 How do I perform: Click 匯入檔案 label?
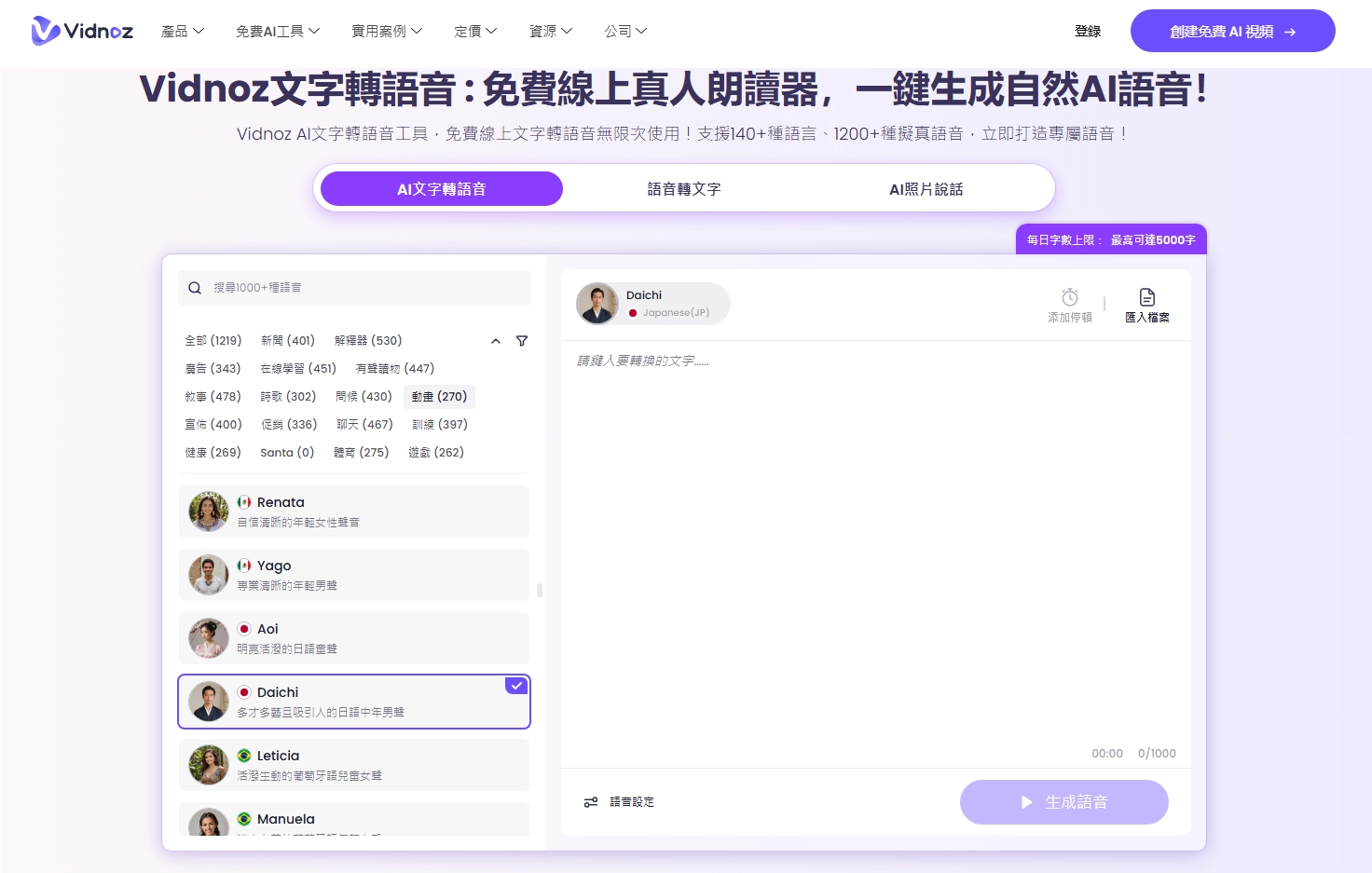coord(1147,318)
